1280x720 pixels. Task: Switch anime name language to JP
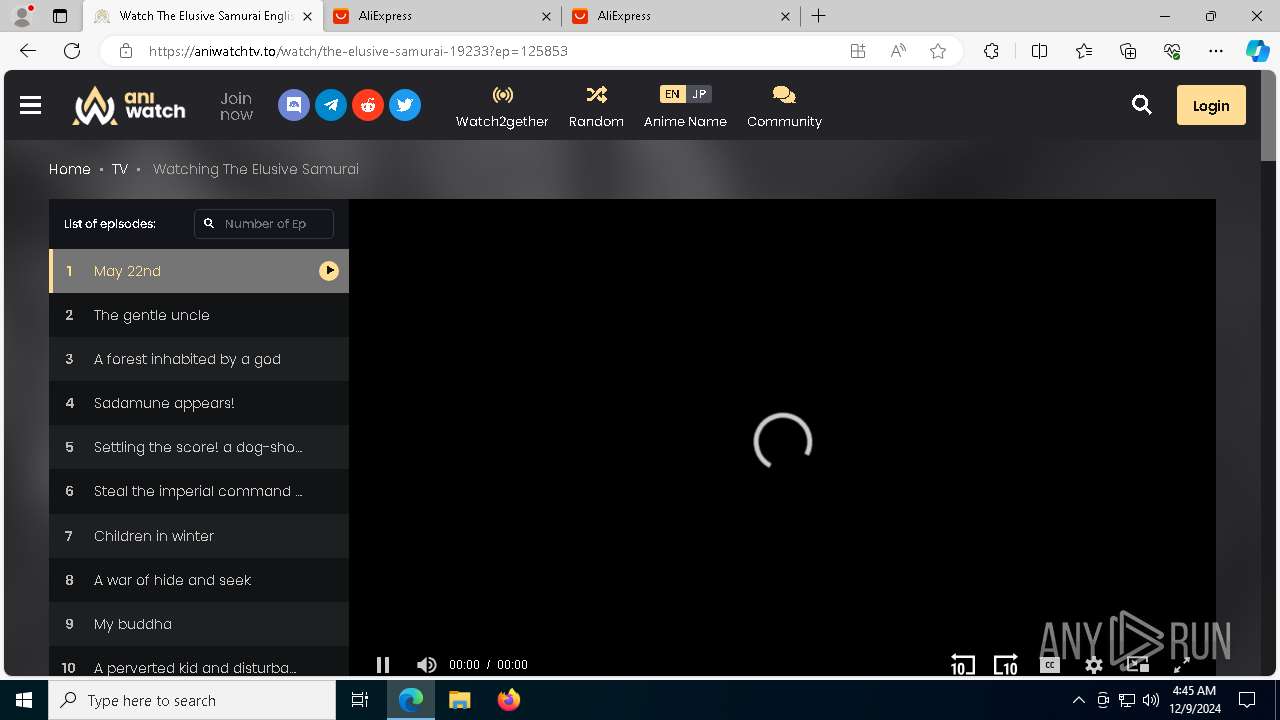(699, 94)
